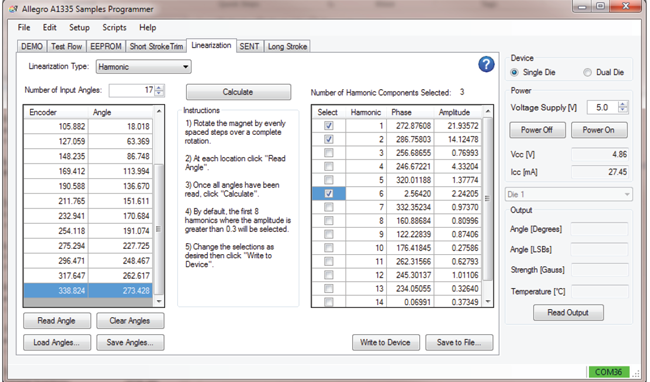Open the Scripts menu
The height and width of the screenshot is (382, 650).
114,28
